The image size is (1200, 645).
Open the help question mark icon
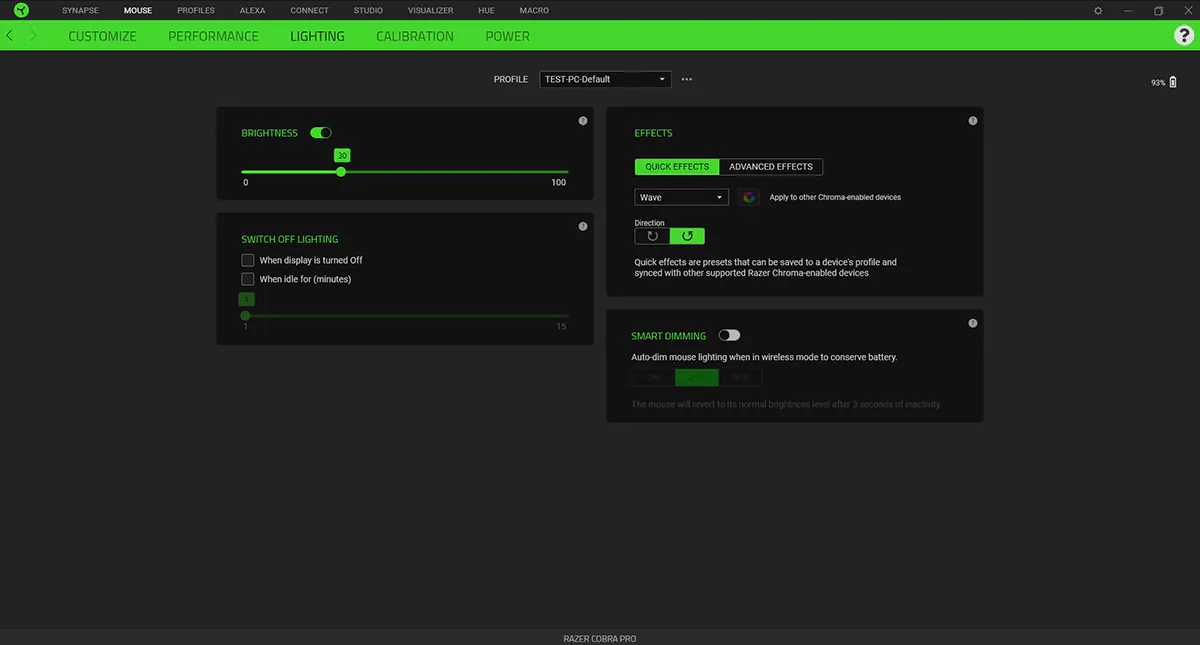point(1183,36)
